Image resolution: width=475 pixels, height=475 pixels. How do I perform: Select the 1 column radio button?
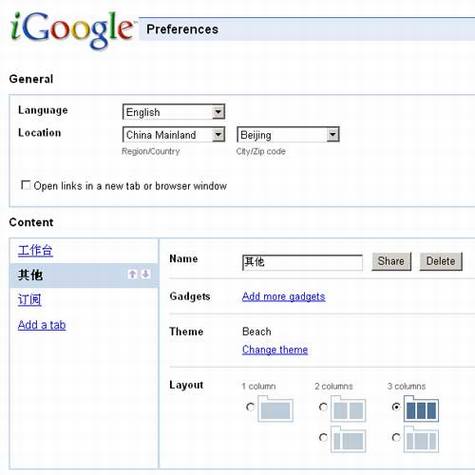pos(250,407)
